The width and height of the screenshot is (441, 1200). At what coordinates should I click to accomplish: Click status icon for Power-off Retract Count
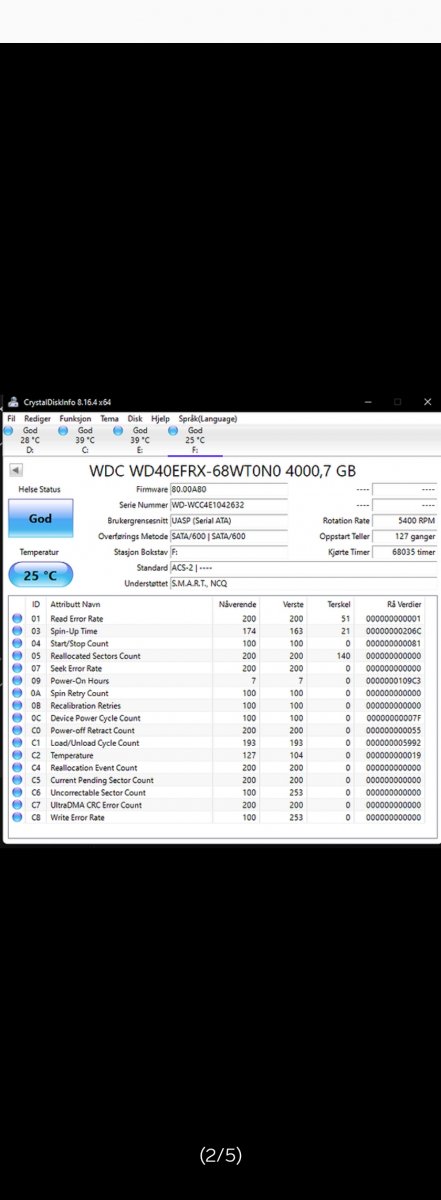tap(17, 731)
